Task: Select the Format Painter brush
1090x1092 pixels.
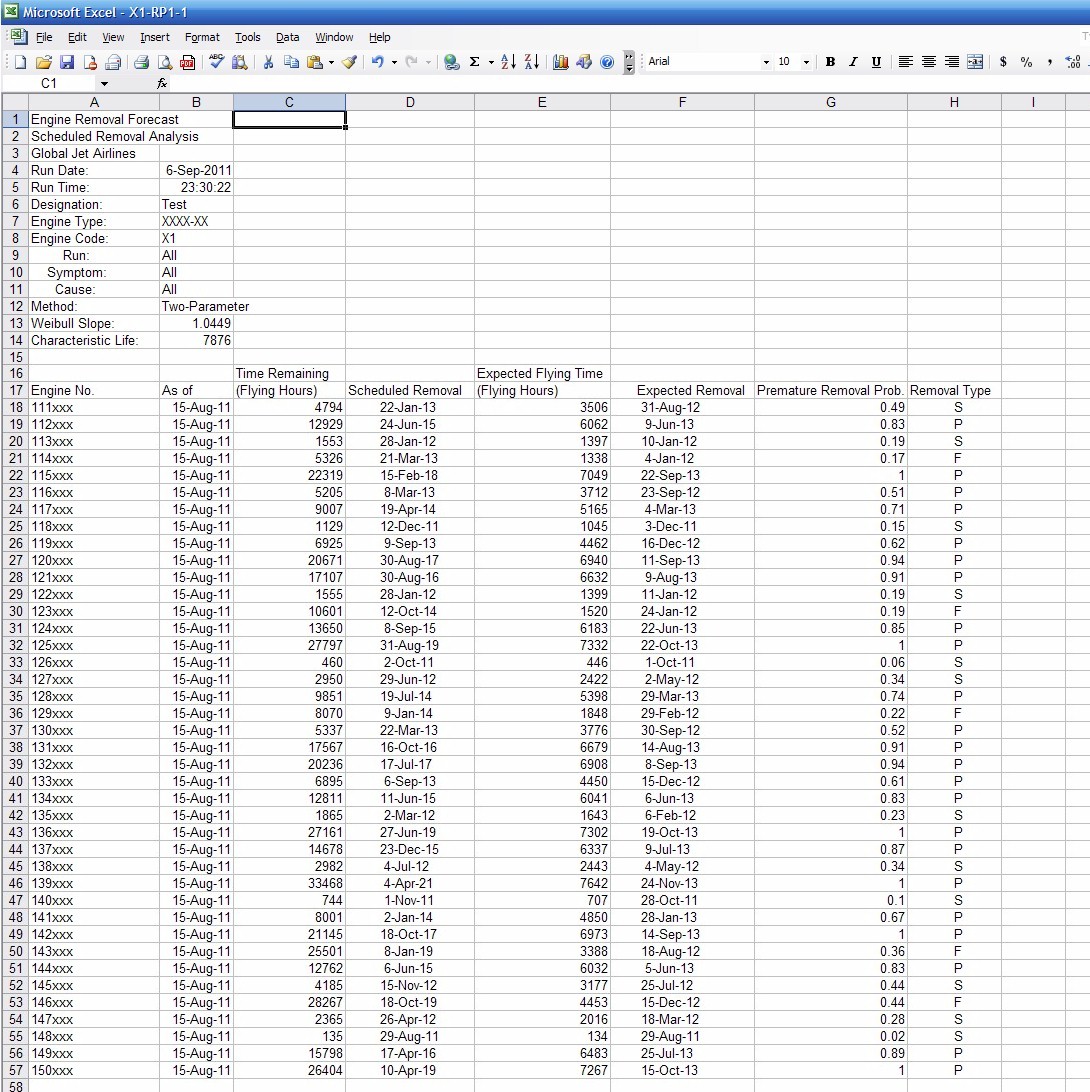Action: point(349,62)
